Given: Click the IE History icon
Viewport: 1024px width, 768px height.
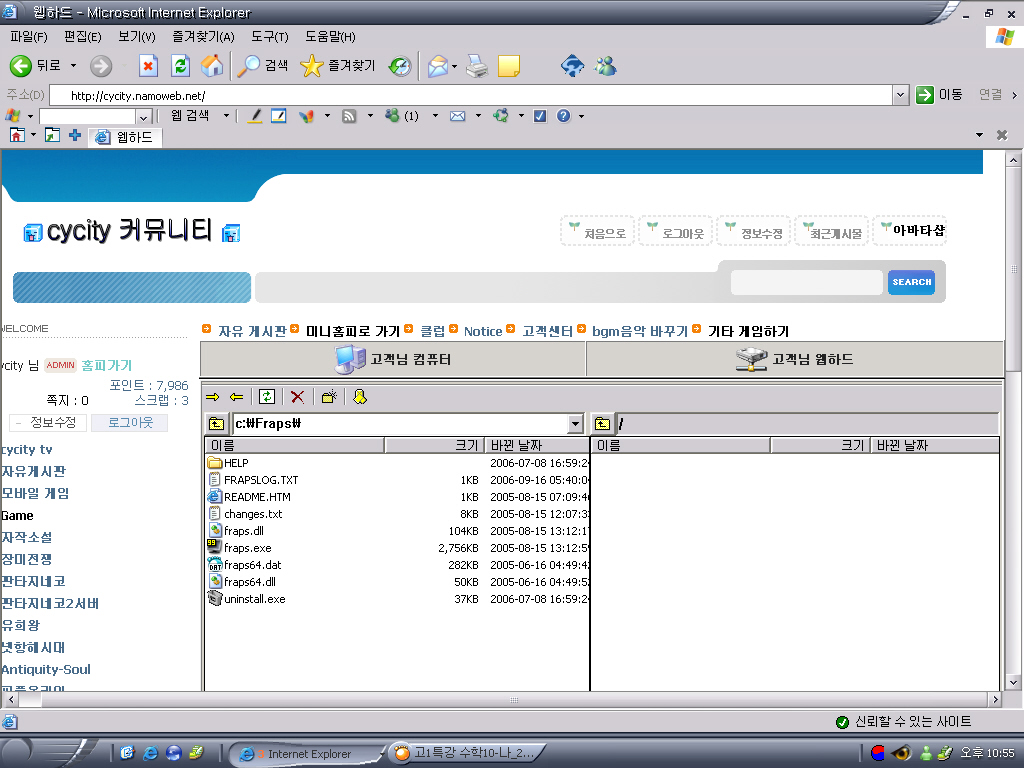Looking at the screenshot, I should (x=399, y=66).
